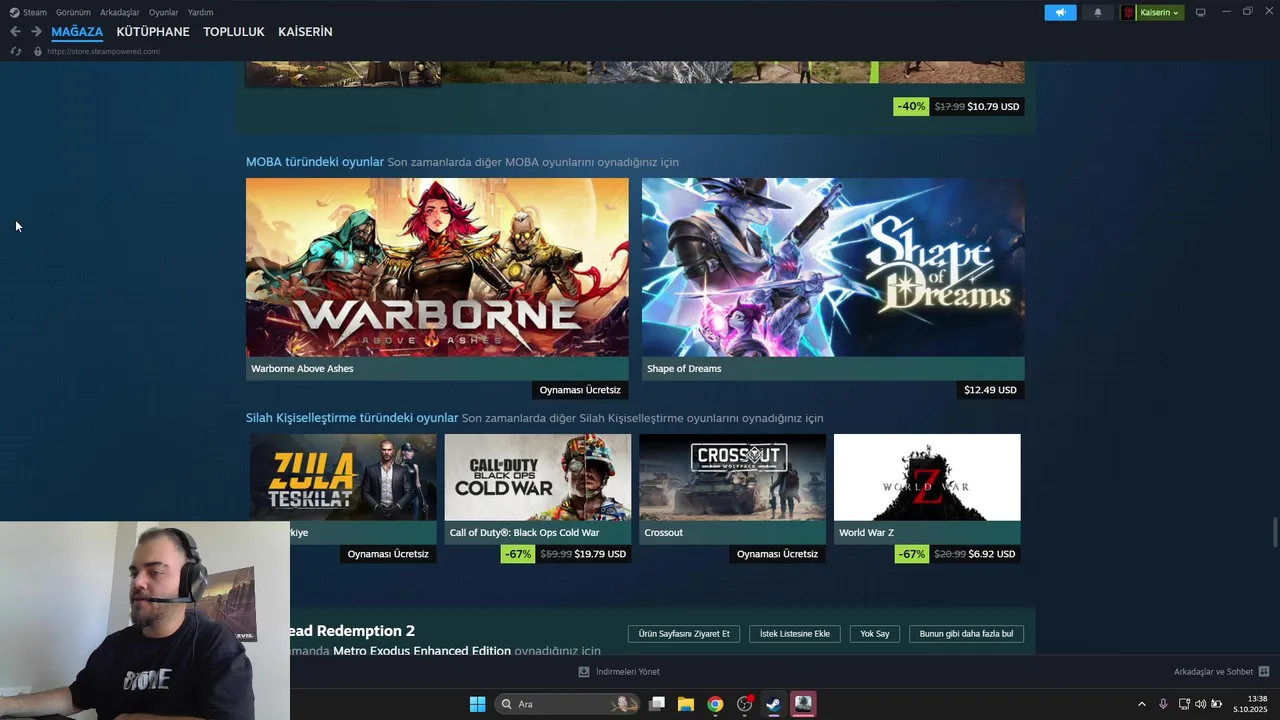1280x720 pixels.
Task: Click the padlock icon beside the URL
Action: click(38, 51)
